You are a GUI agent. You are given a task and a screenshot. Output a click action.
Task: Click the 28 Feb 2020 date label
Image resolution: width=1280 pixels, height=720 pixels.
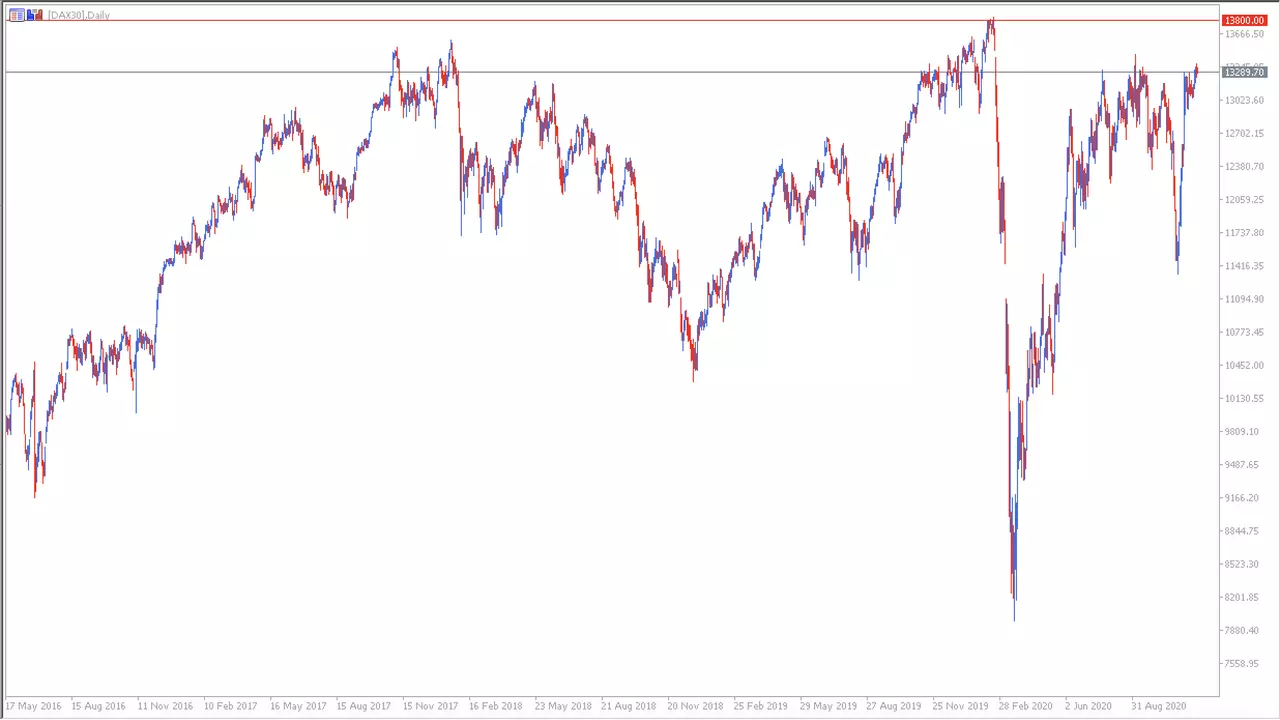point(1026,706)
